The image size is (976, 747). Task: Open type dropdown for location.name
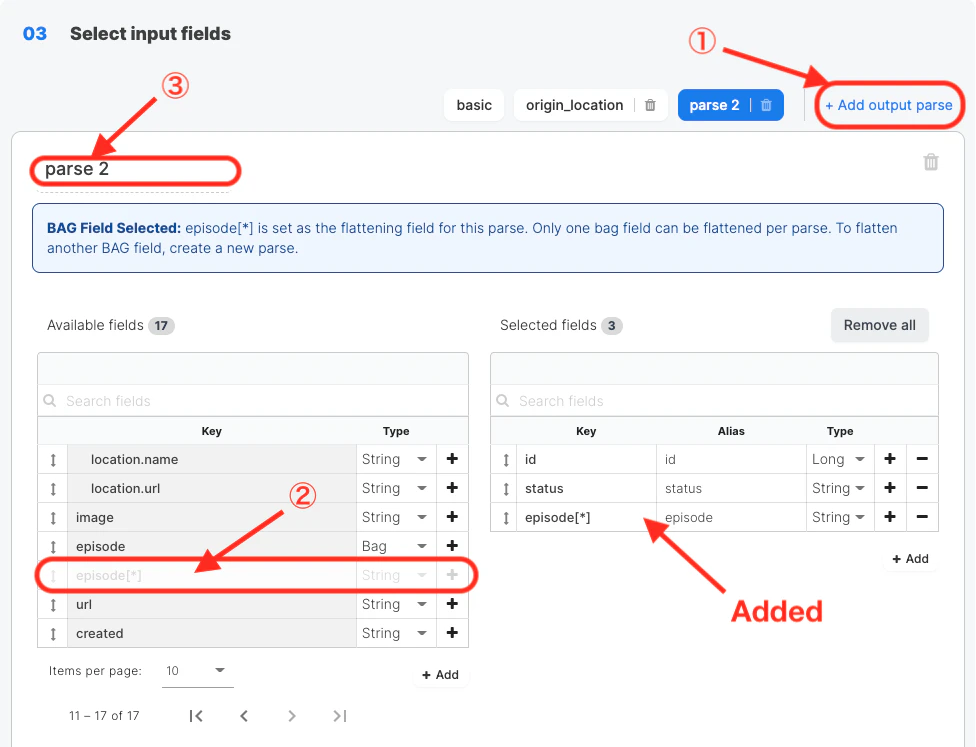click(x=395, y=459)
